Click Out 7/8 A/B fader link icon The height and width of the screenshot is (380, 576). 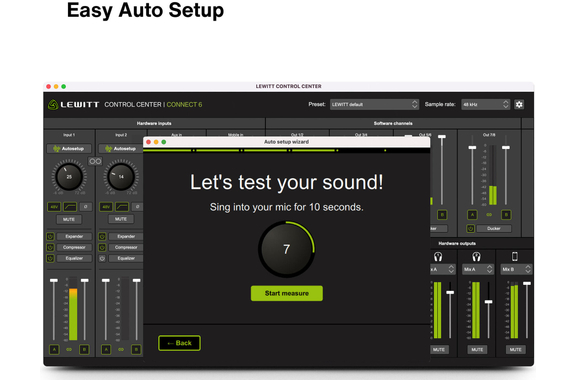click(489, 215)
